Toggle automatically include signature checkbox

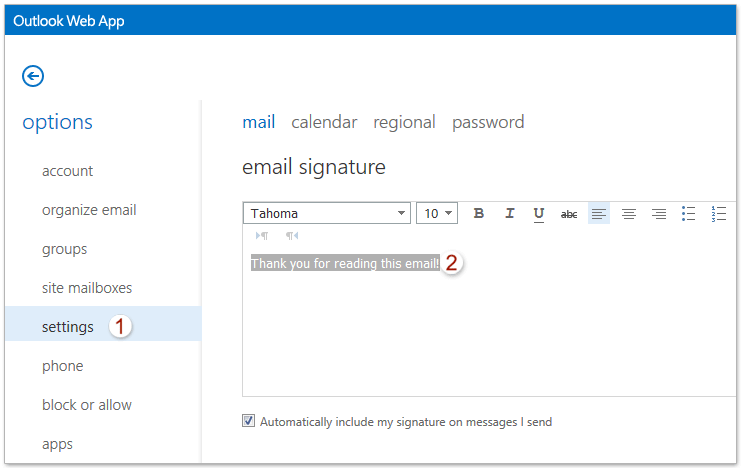[x=249, y=422]
